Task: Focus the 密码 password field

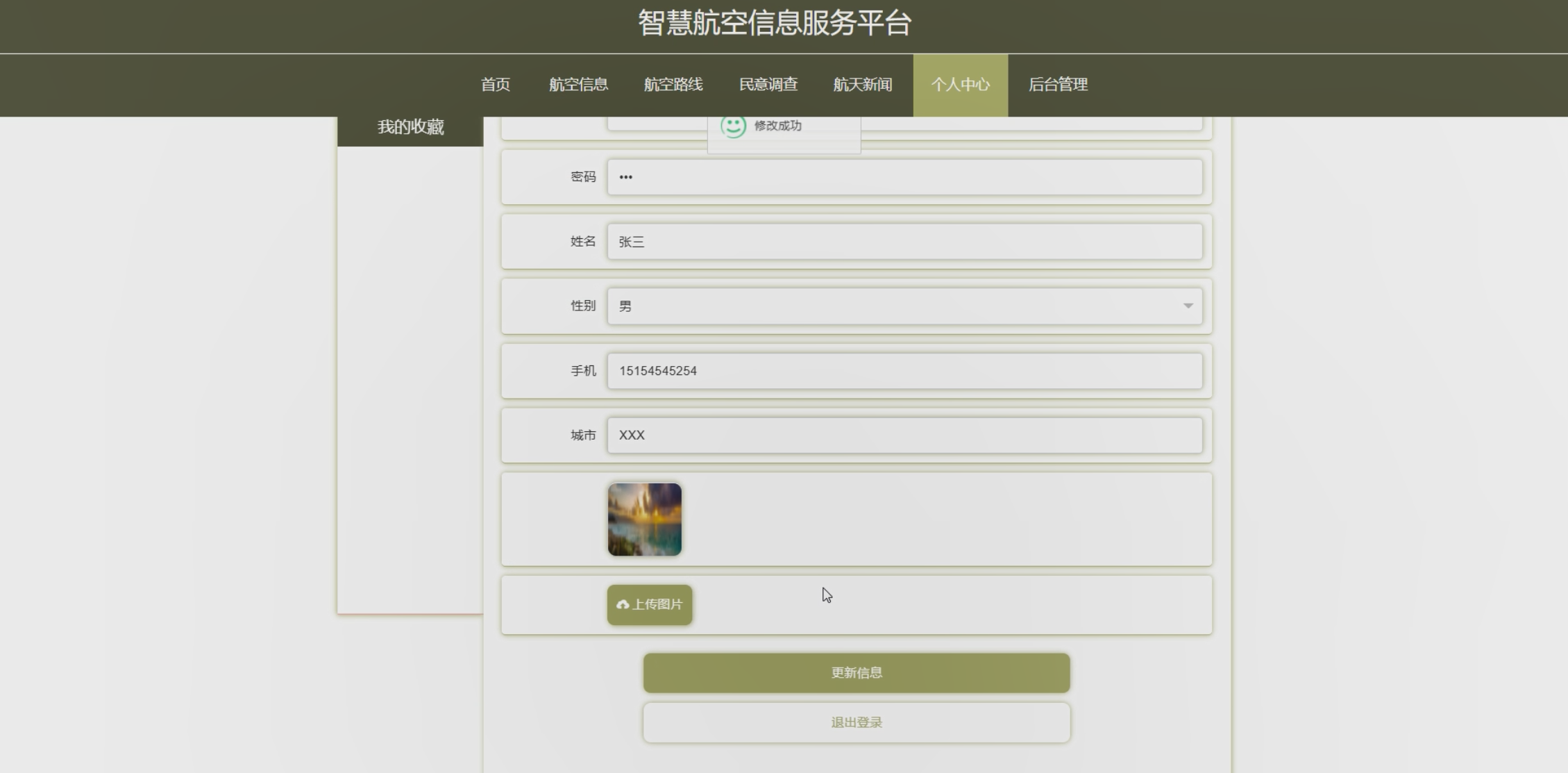Action: [904, 177]
